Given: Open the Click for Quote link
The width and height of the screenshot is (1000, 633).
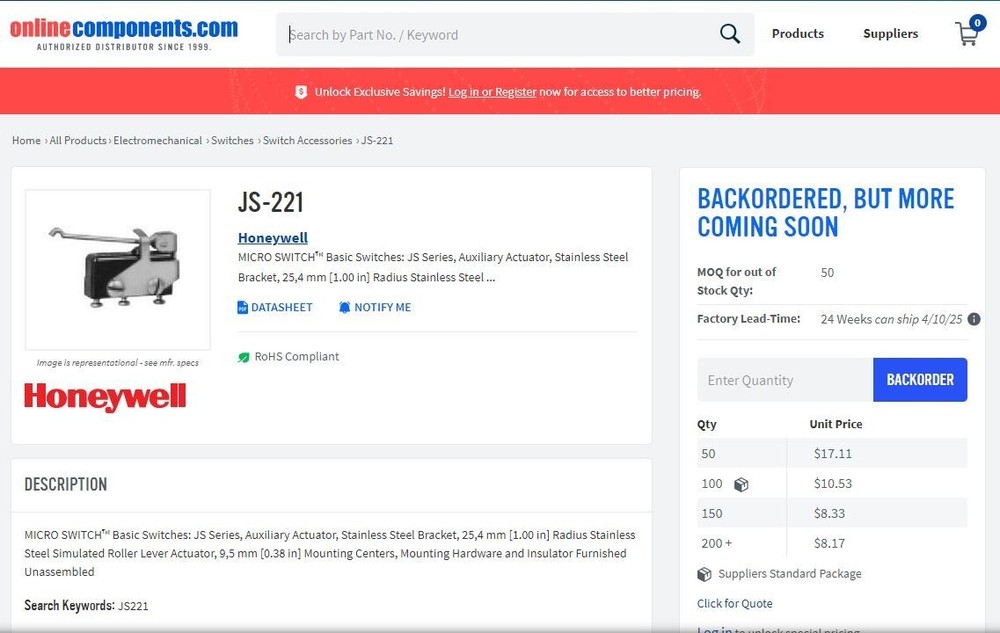Looking at the screenshot, I should click(x=734, y=603).
